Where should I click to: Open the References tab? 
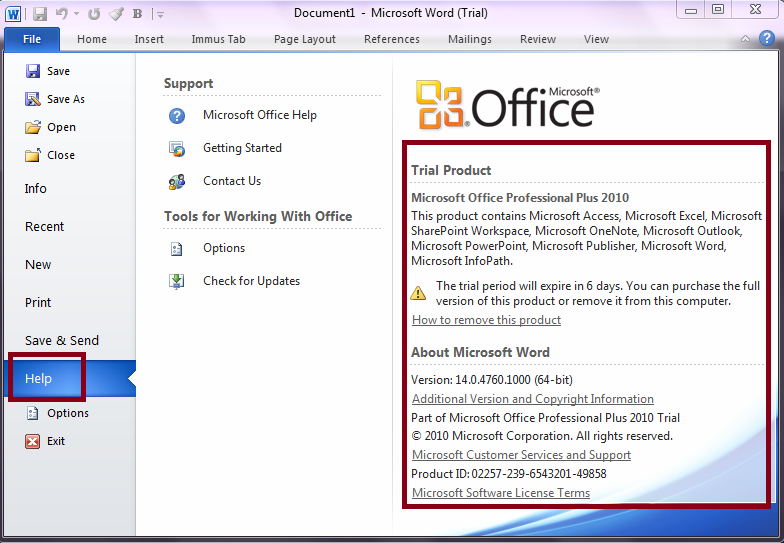[x=392, y=39]
